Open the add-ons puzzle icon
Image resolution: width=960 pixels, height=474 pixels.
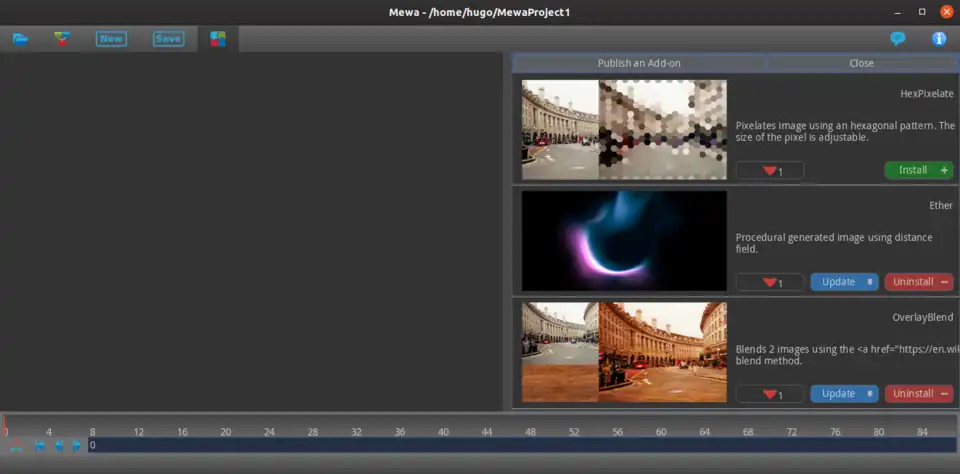pyautogui.click(x=218, y=39)
